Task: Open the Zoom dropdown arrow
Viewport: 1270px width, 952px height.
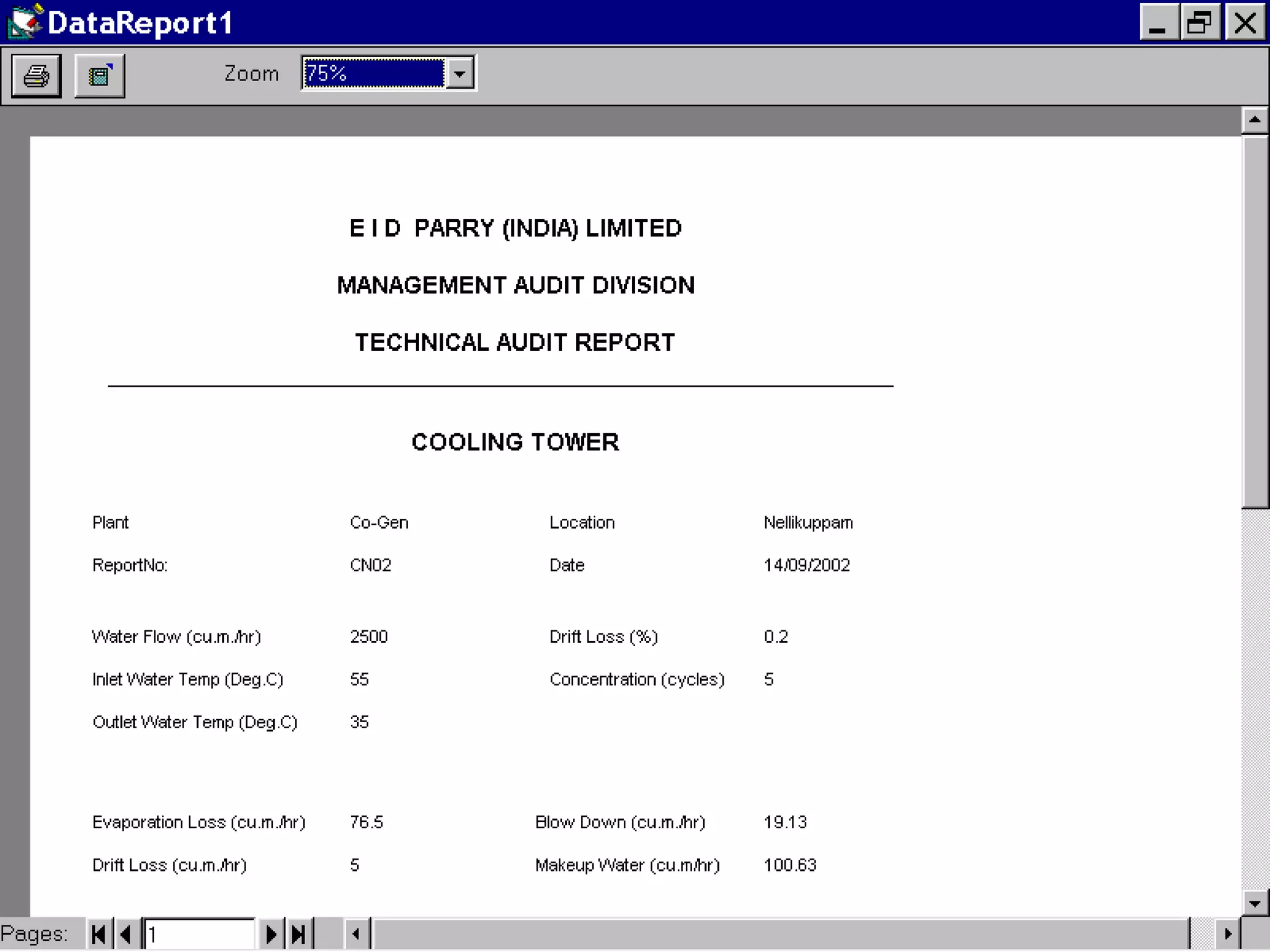Action: pyautogui.click(x=460, y=74)
